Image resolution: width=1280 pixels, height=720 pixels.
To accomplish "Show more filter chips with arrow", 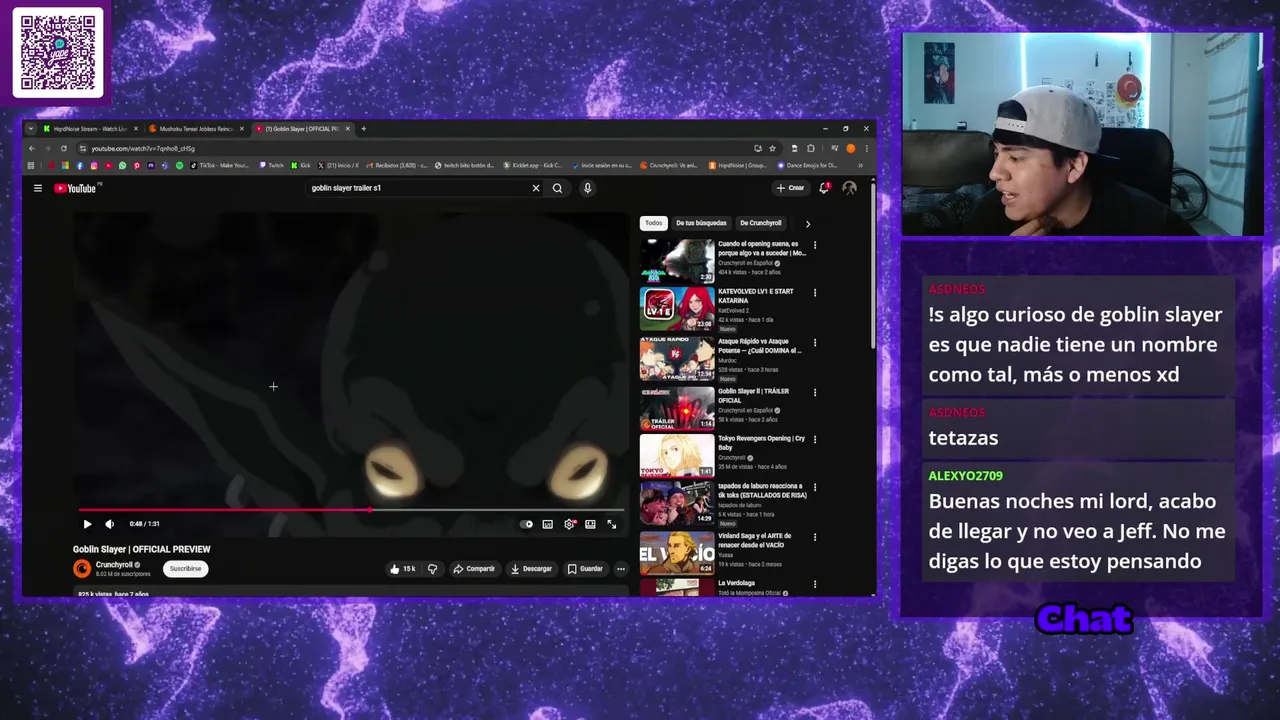I will click(x=807, y=223).
